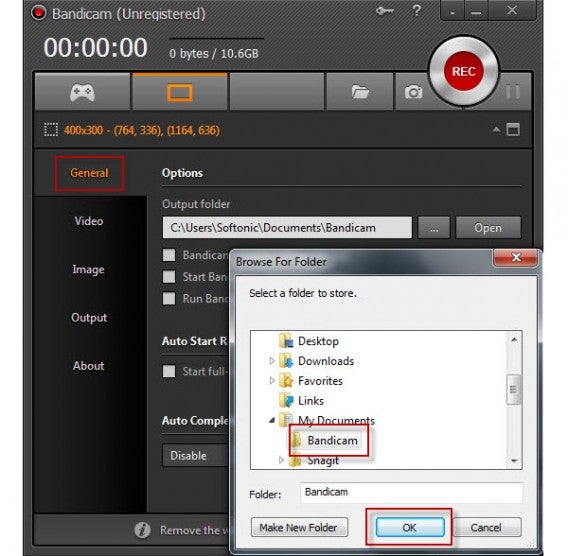The height and width of the screenshot is (556, 568).
Task: Click the info icon in bottom bar
Action: [x=142, y=530]
